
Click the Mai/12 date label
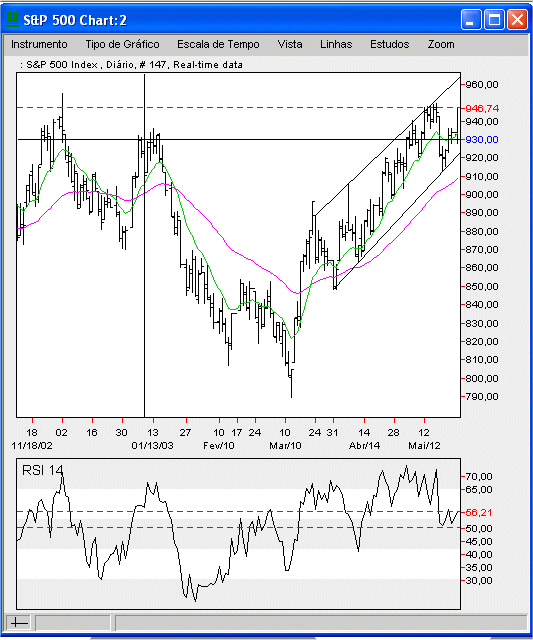(424, 445)
